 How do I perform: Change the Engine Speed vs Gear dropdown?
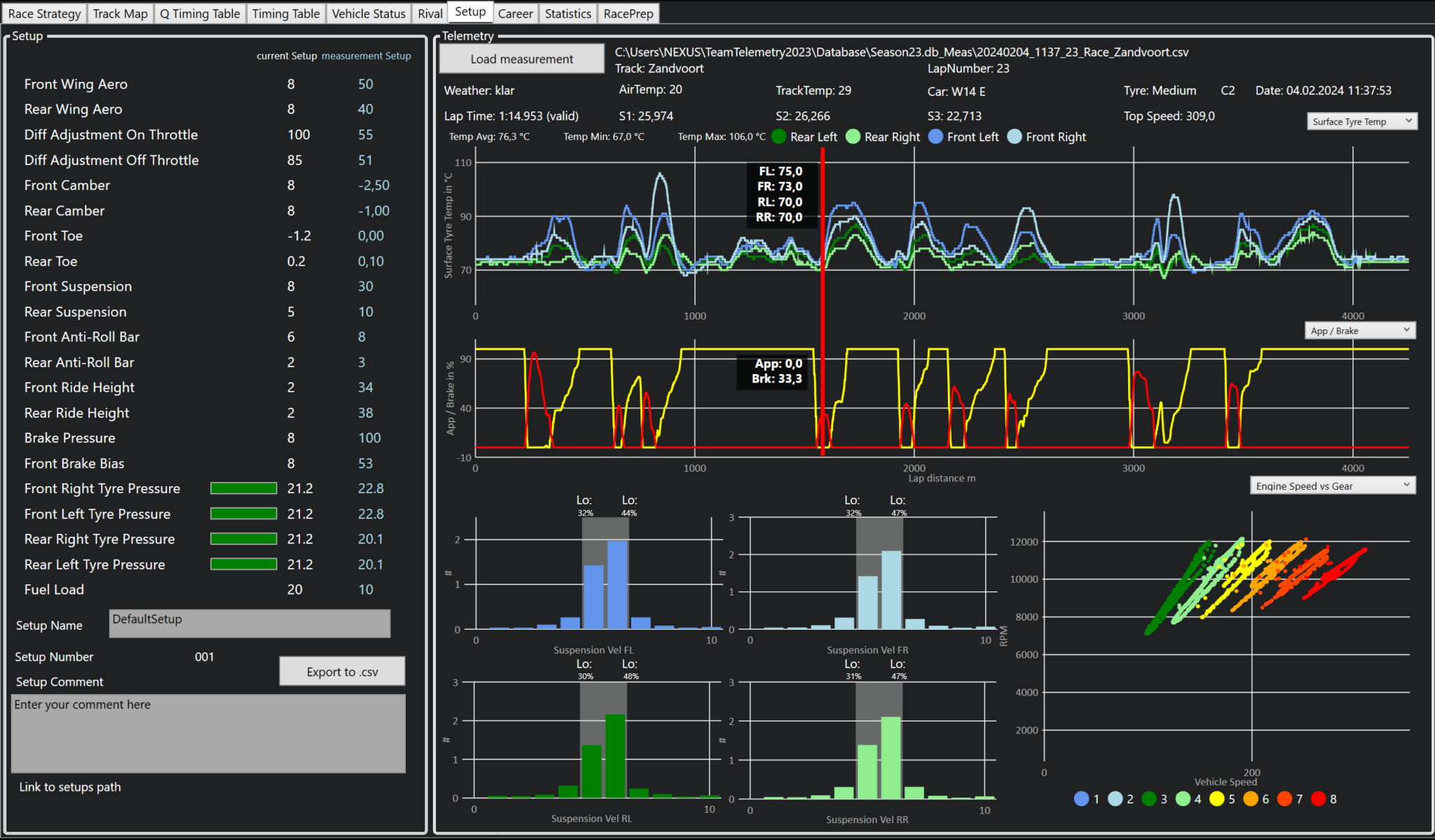coord(1331,485)
